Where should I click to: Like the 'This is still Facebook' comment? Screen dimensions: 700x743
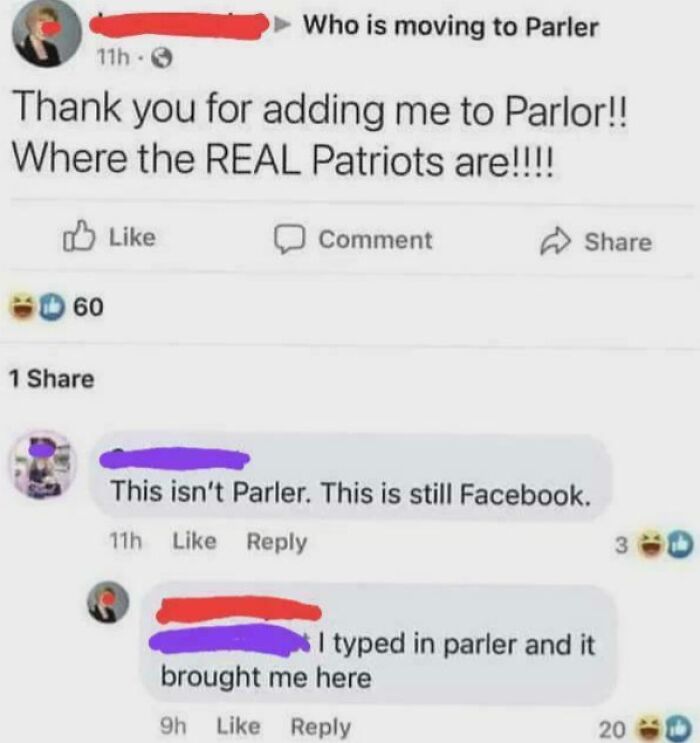[194, 541]
